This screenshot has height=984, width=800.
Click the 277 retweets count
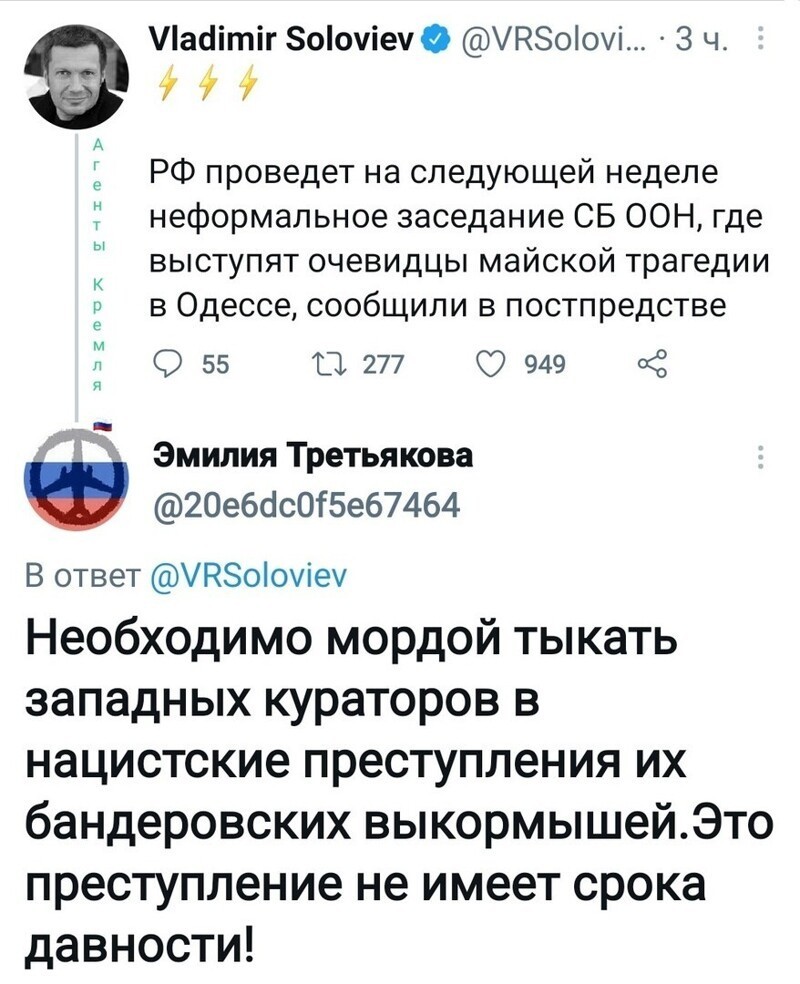pos(384,364)
